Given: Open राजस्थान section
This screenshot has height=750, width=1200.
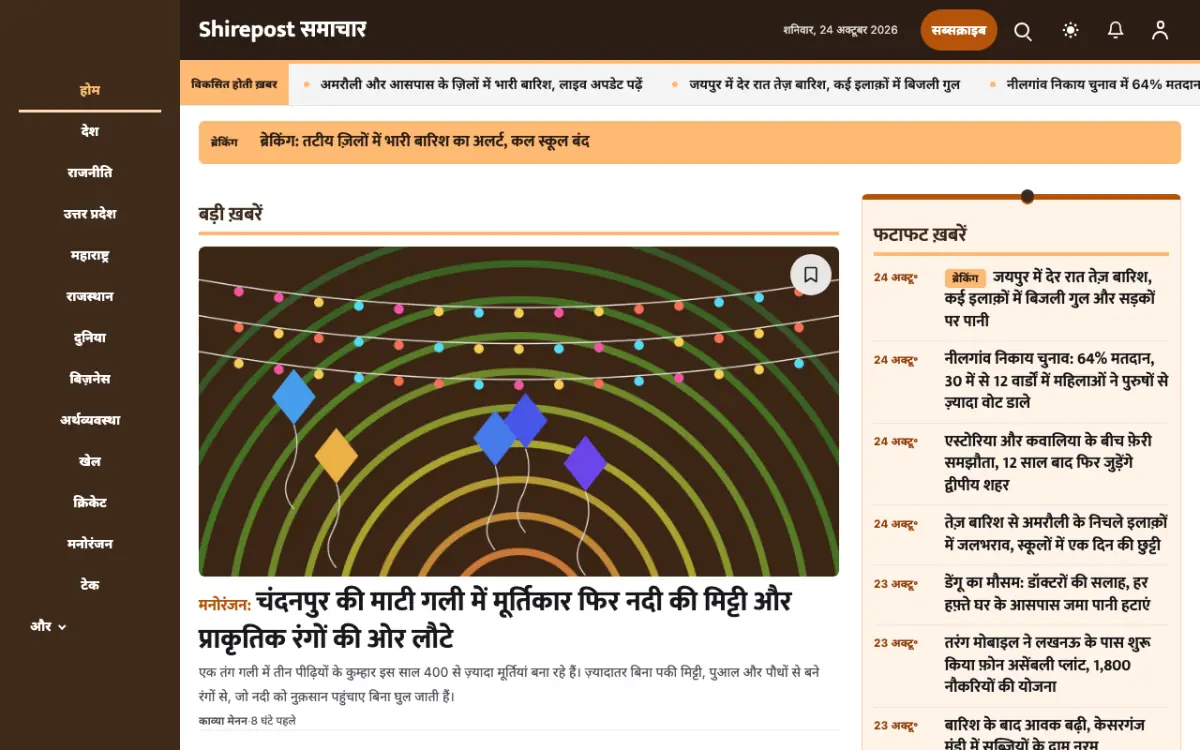Looking at the screenshot, I should [90, 296].
